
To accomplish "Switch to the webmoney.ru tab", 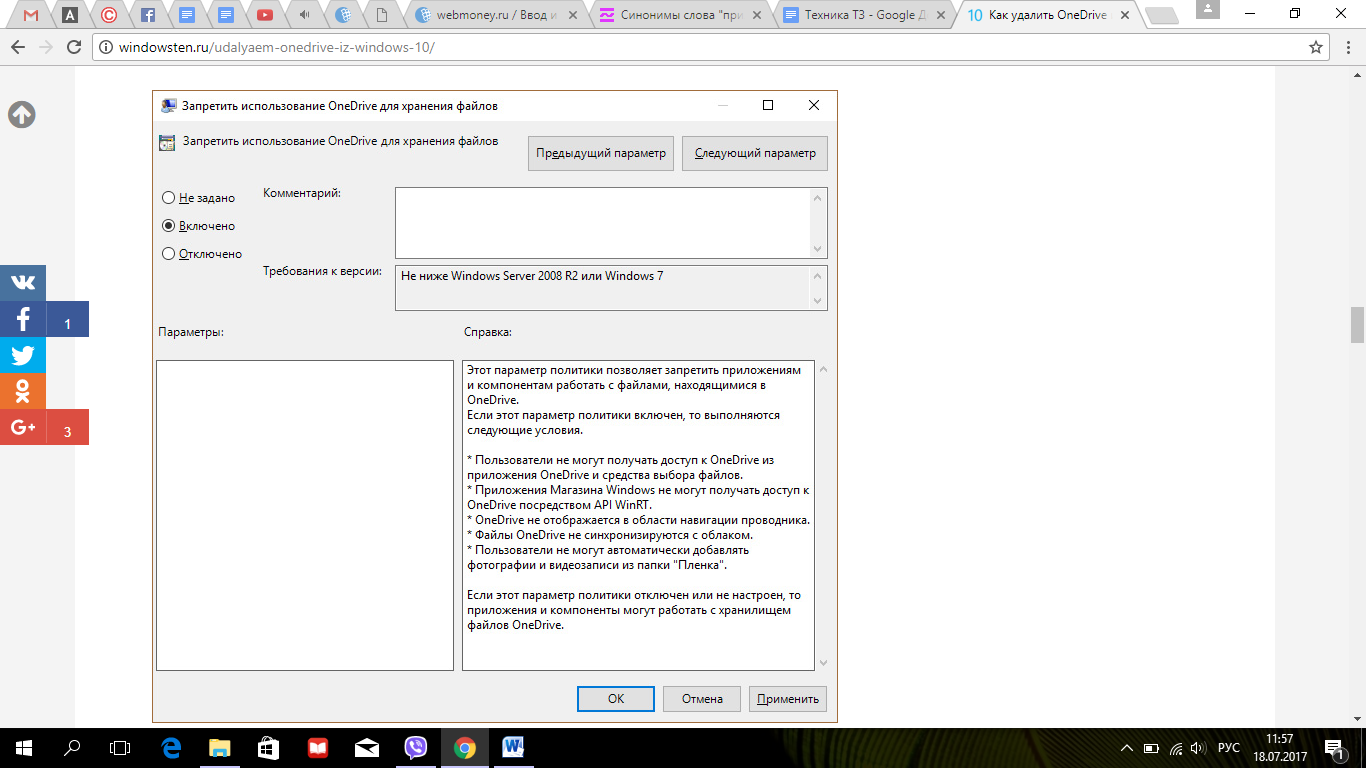I will click(495, 15).
